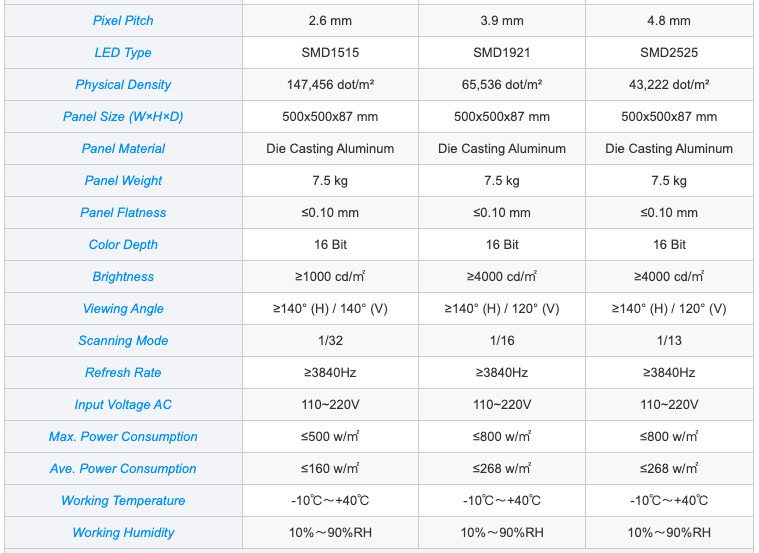Select the Working Humidity label
This screenshot has height=553, width=759.
point(123,532)
